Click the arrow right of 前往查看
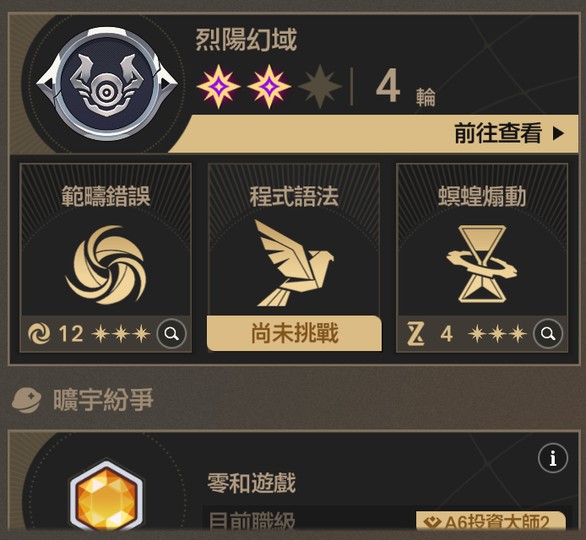 [558, 133]
